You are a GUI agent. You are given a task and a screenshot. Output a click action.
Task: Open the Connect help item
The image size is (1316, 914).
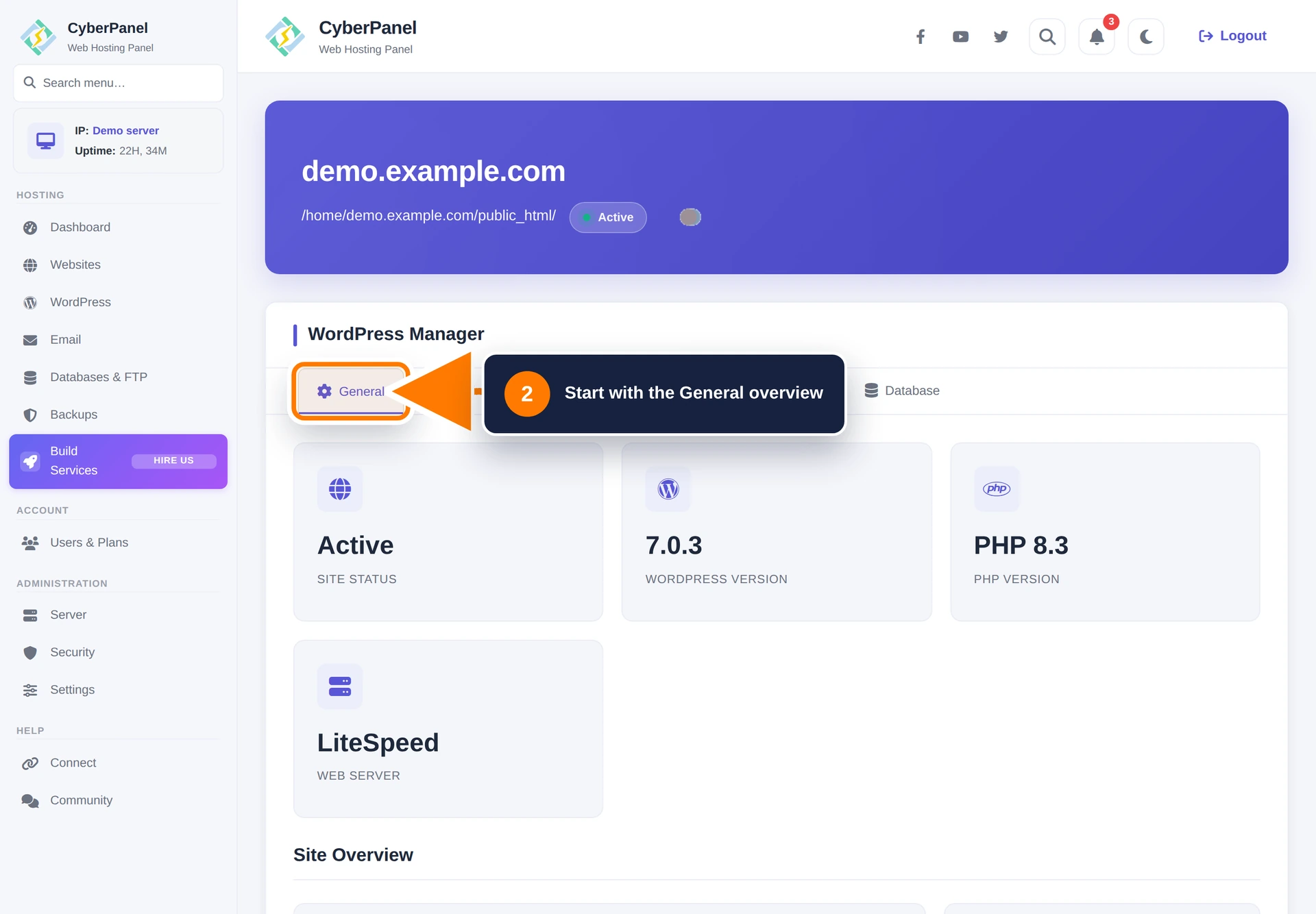tap(119, 763)
